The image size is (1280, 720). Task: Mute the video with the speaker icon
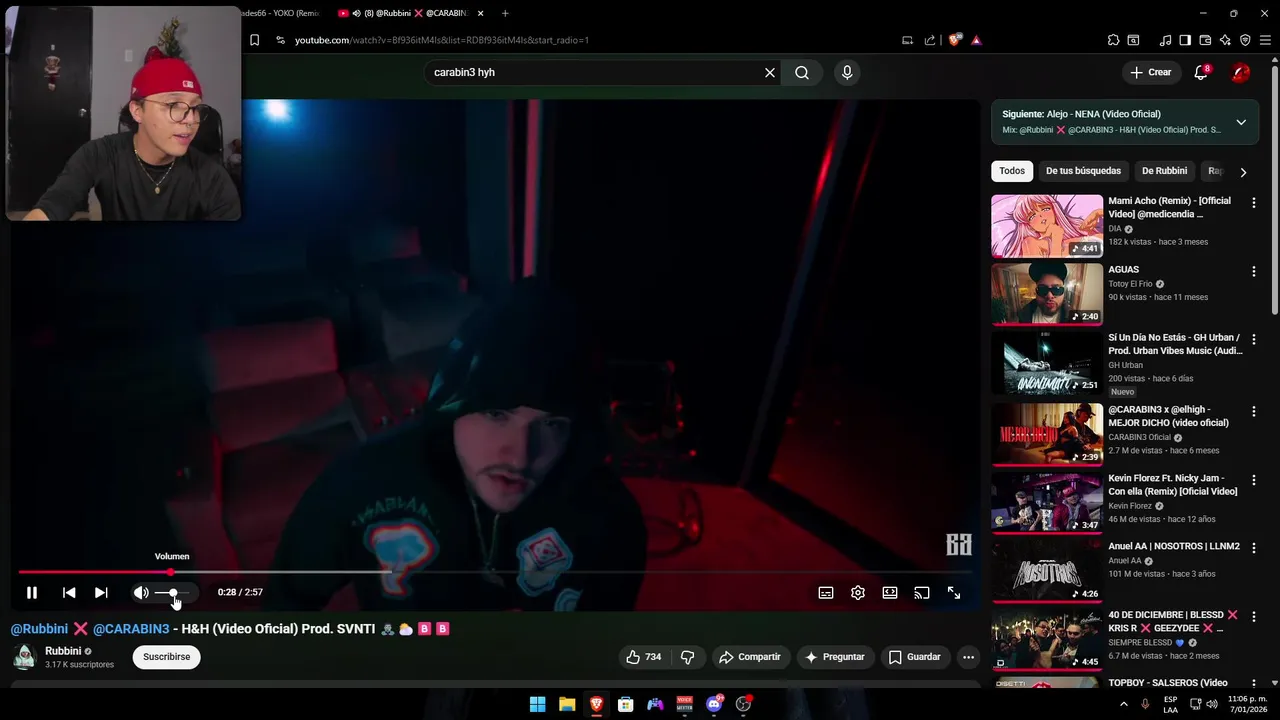coord(141,593)
